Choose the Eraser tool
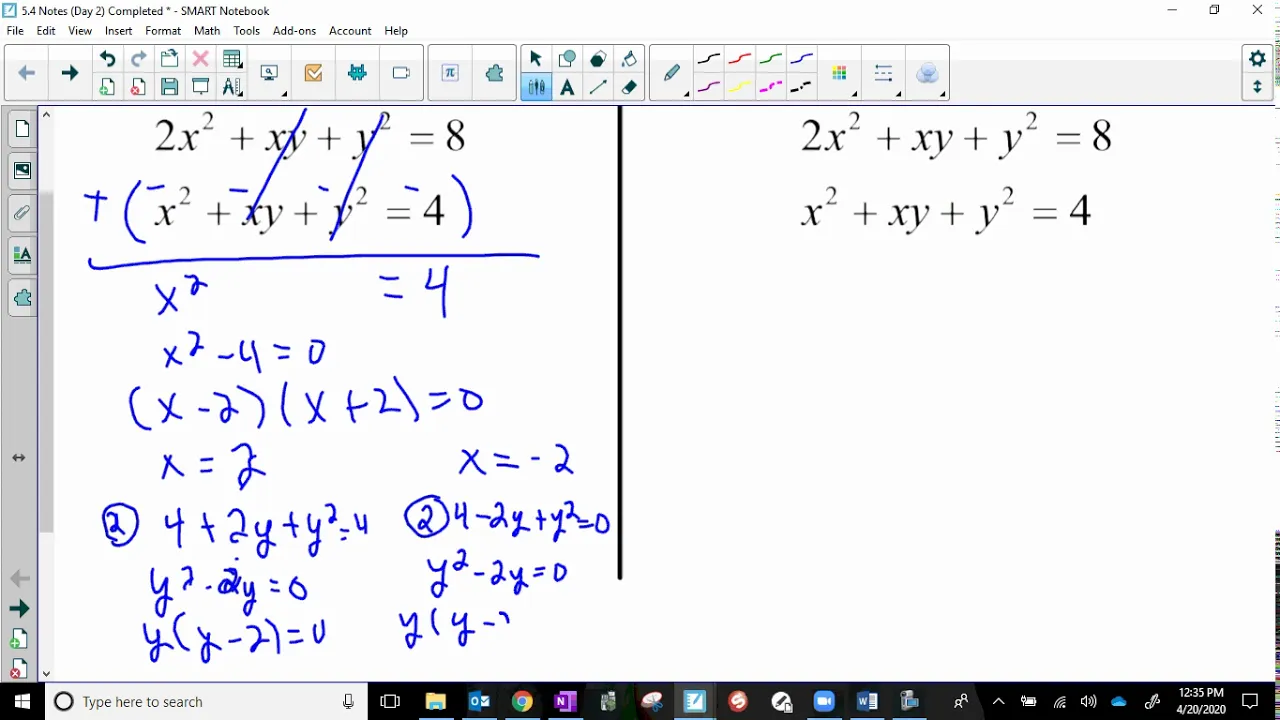The height and width of the screenshot is (720, 1280). 629,87
